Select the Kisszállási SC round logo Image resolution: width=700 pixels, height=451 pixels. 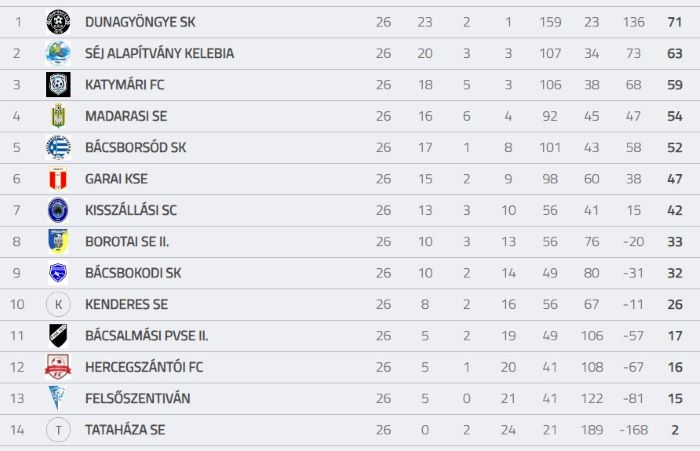(58, 210)
